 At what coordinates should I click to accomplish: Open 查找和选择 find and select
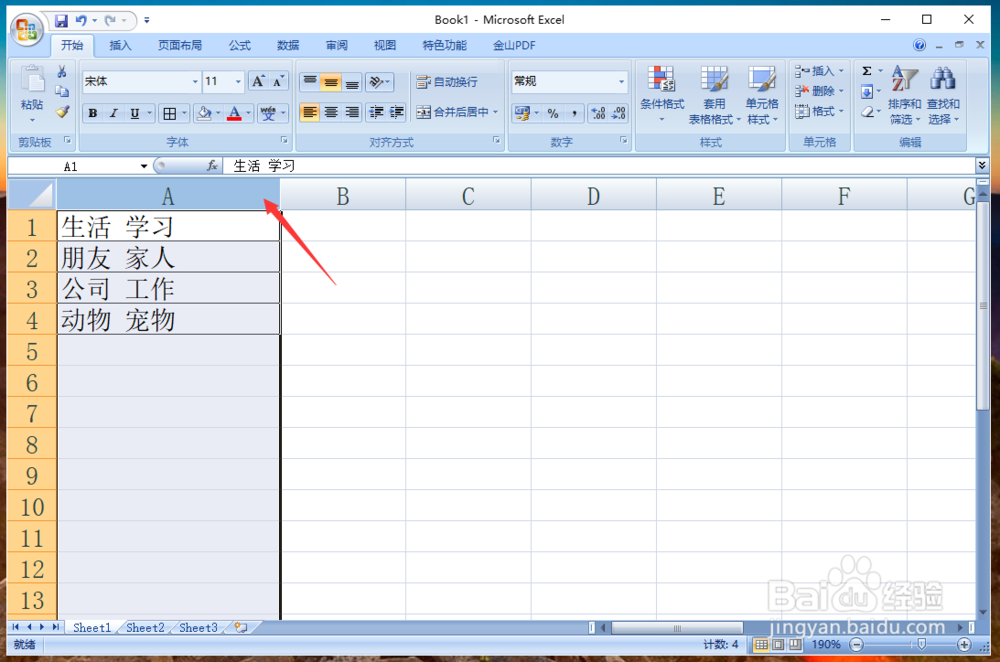coord(943,94)
